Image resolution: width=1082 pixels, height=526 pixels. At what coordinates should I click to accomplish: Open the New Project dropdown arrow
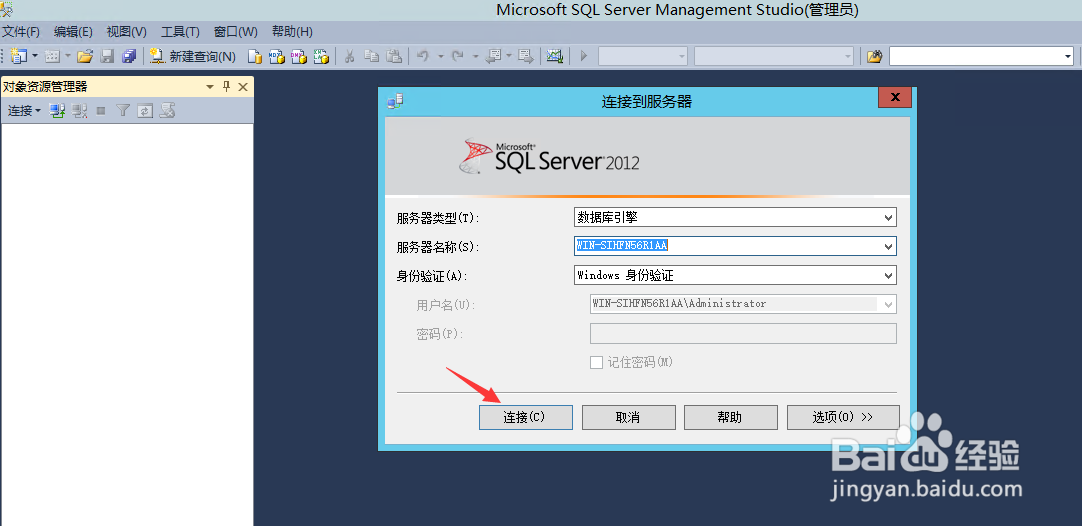(34, 56)
